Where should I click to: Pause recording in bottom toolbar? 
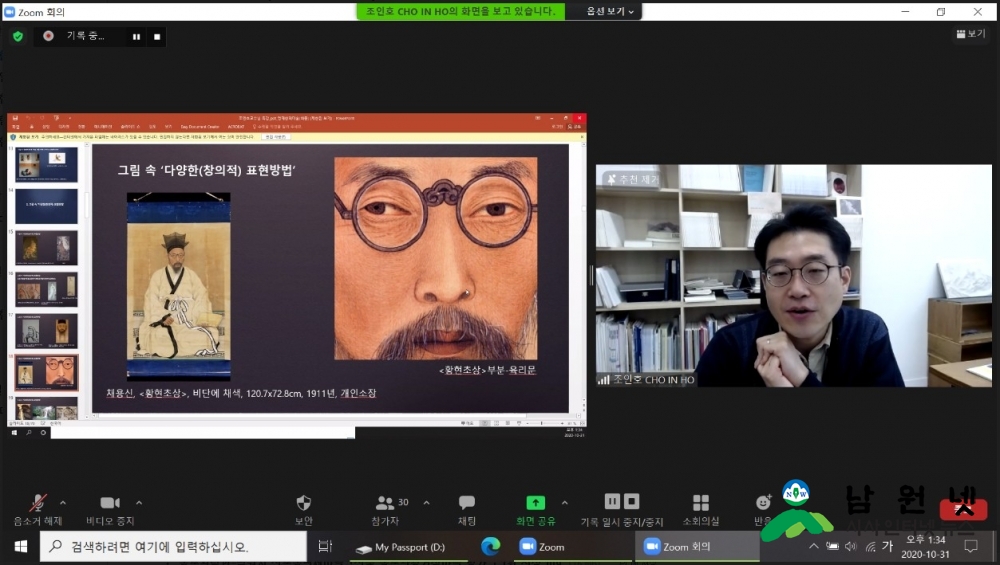[612, 501]
